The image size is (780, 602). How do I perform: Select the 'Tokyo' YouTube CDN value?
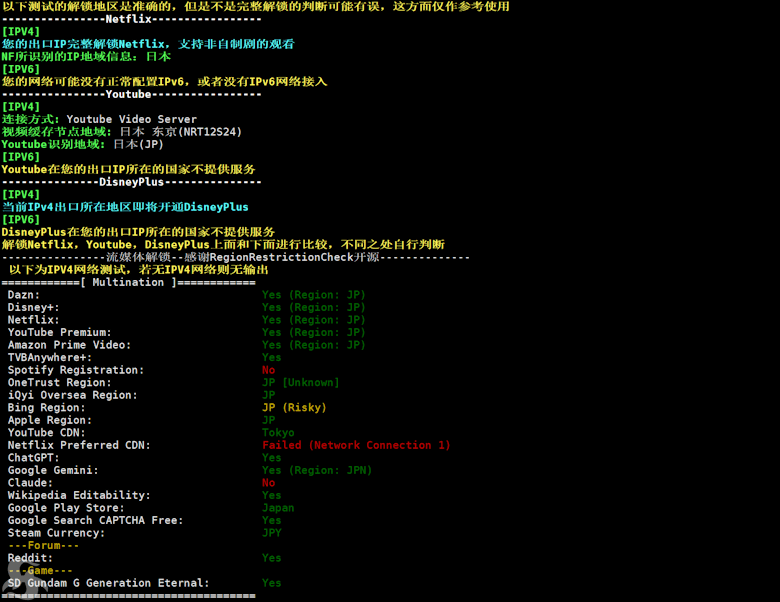[x=278, y=433]
